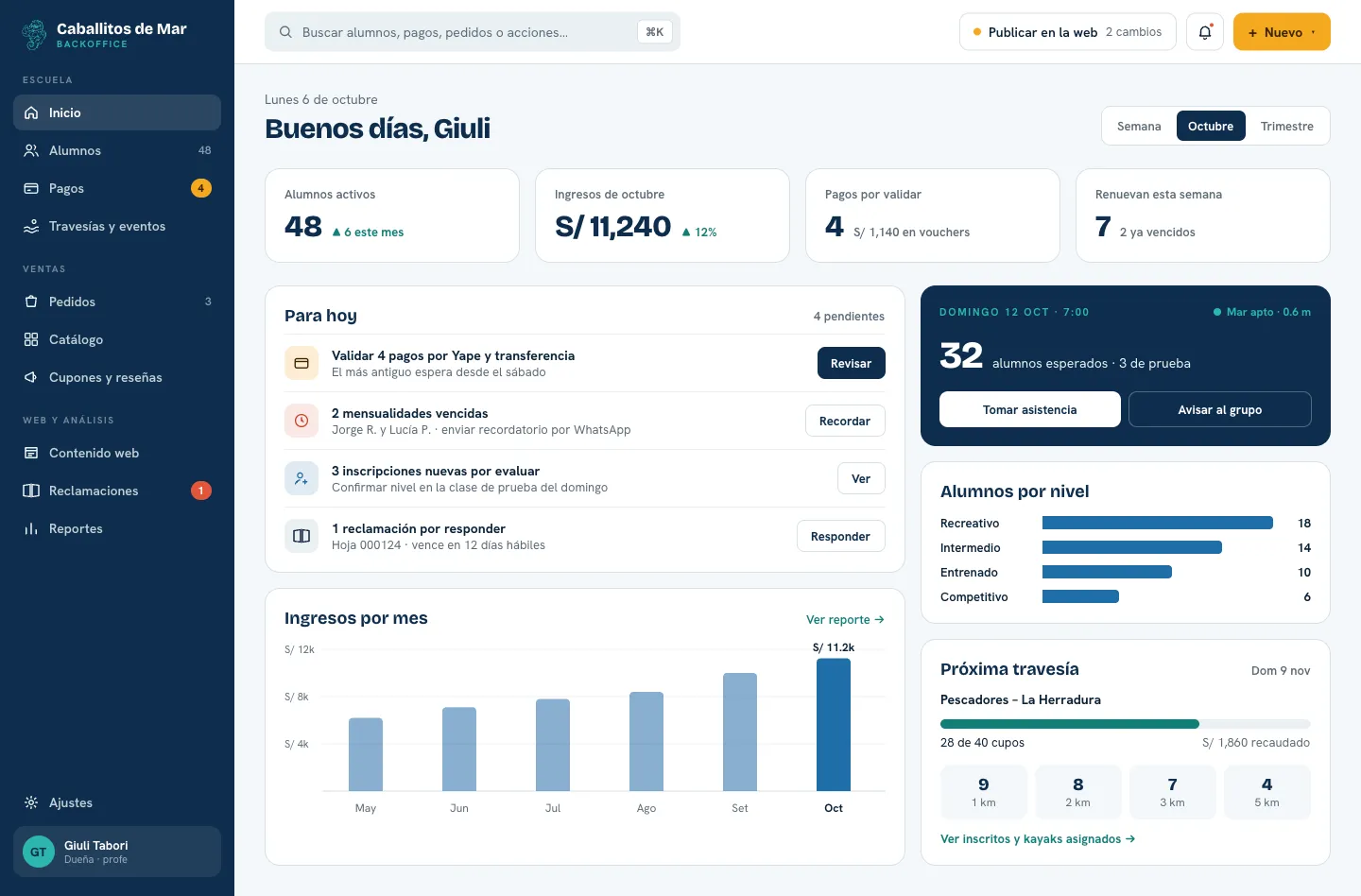Open Reclamaciones in the sidebar

coord(117,491)
